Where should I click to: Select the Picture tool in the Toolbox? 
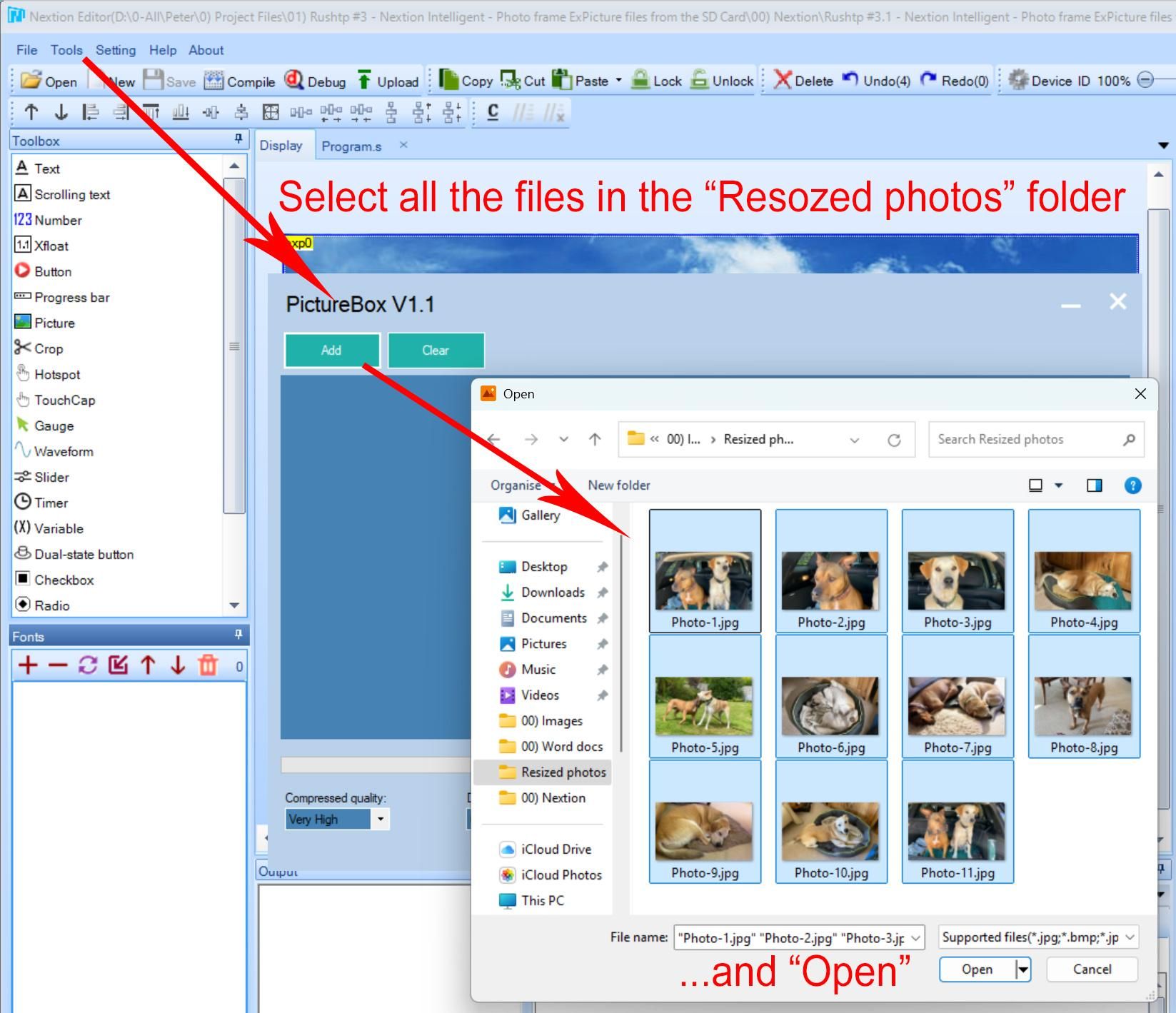pos(46,323)
